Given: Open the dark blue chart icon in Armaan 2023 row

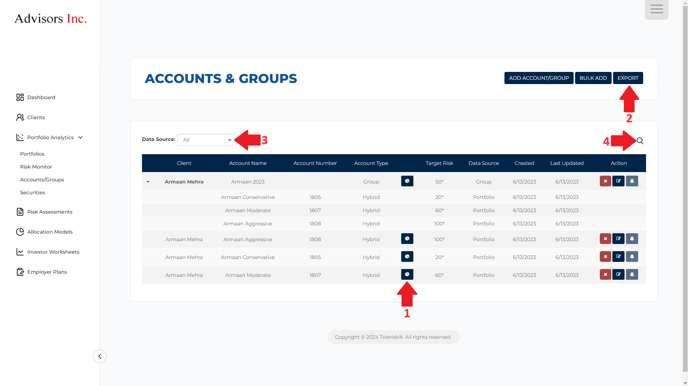Looking at the screenshot, I should pyautogui.click(x=407, y=181).
